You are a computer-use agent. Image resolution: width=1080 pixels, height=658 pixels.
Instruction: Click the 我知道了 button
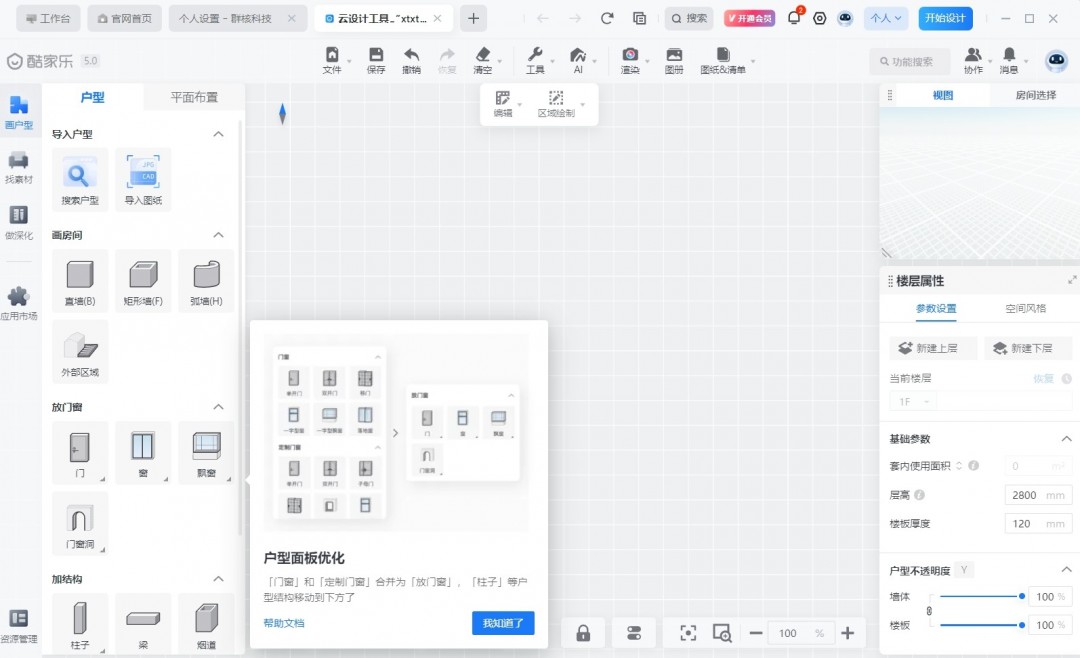pos(503,623)
